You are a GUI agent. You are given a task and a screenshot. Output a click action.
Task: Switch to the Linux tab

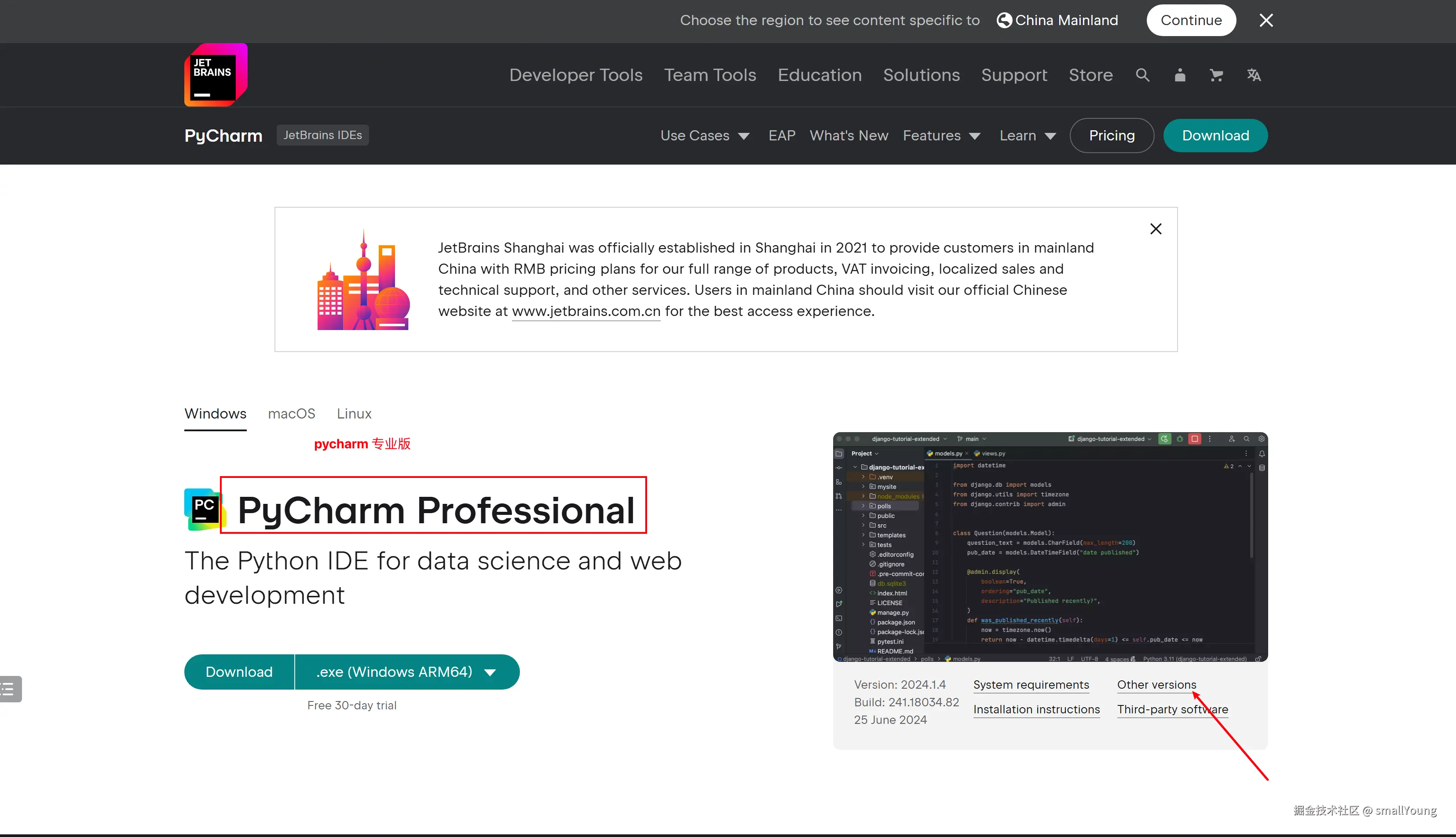click(x=354, y=413)
